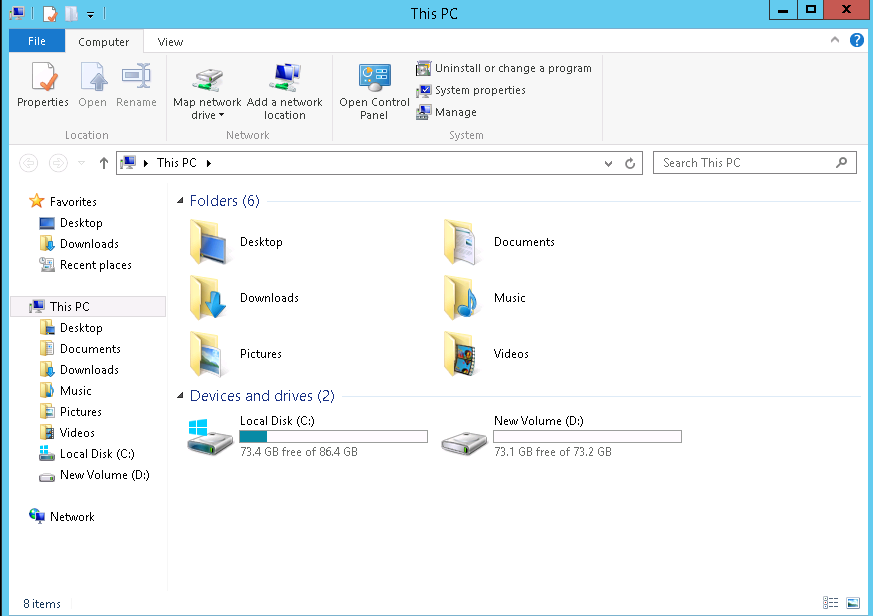Image resolution: width=873 pixels, height=616 pixels.
Task: Expand the breadcrumb arrow after This PC
Action: point(209,163)
